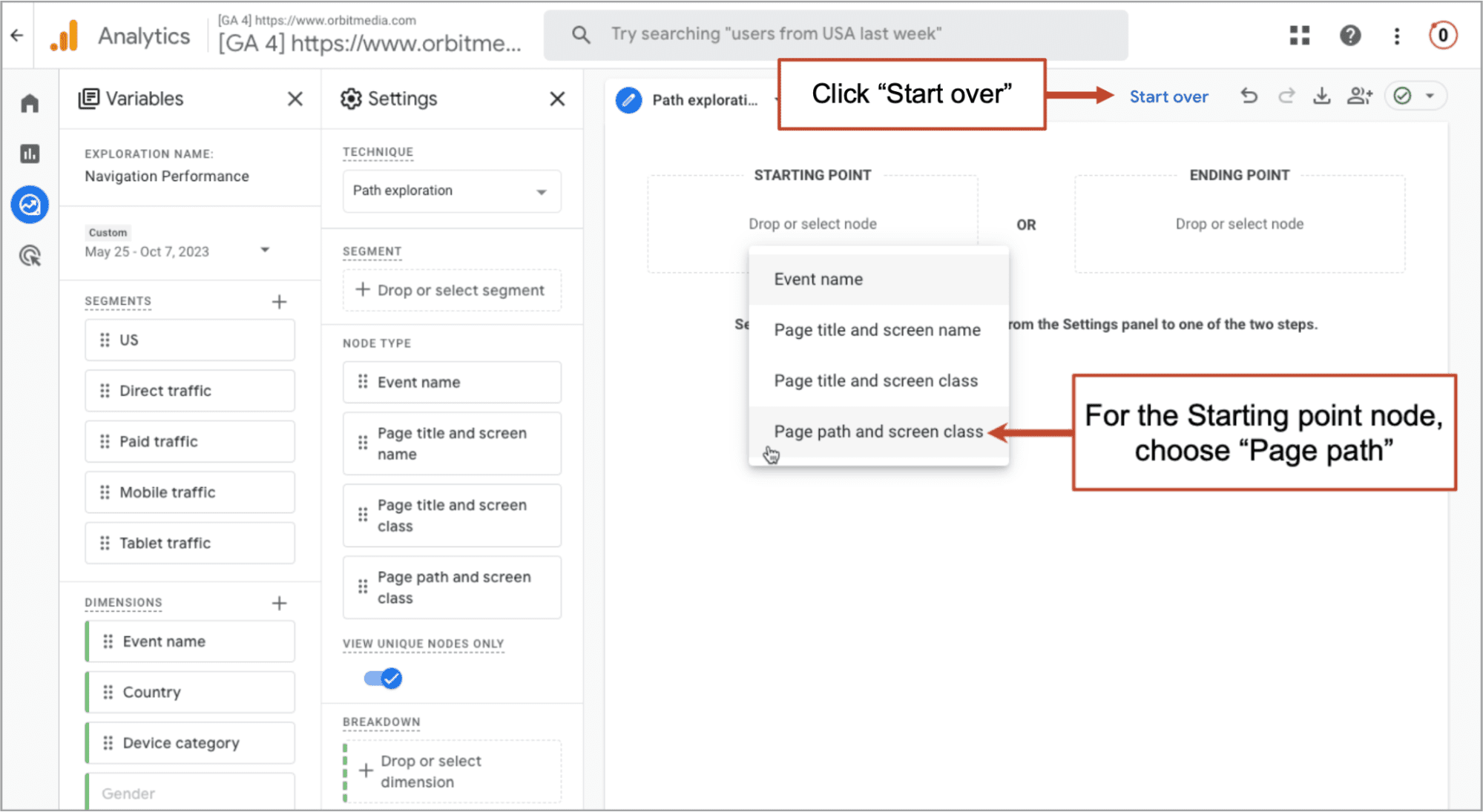Close the Variables panel
Viewport: 1483px width, 812px height.
(x=295, y=99)
